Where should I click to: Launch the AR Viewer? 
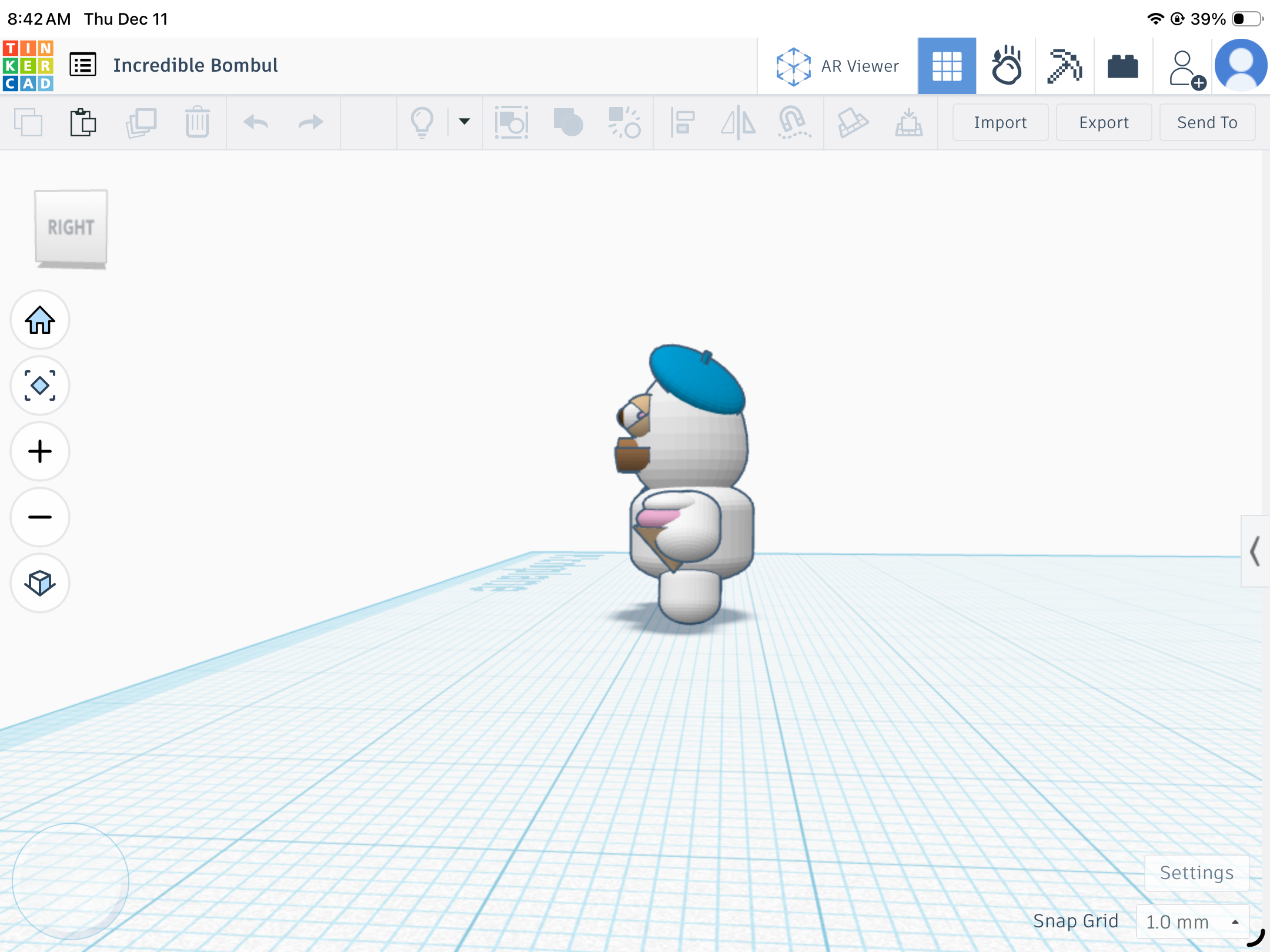pos(837,66)
